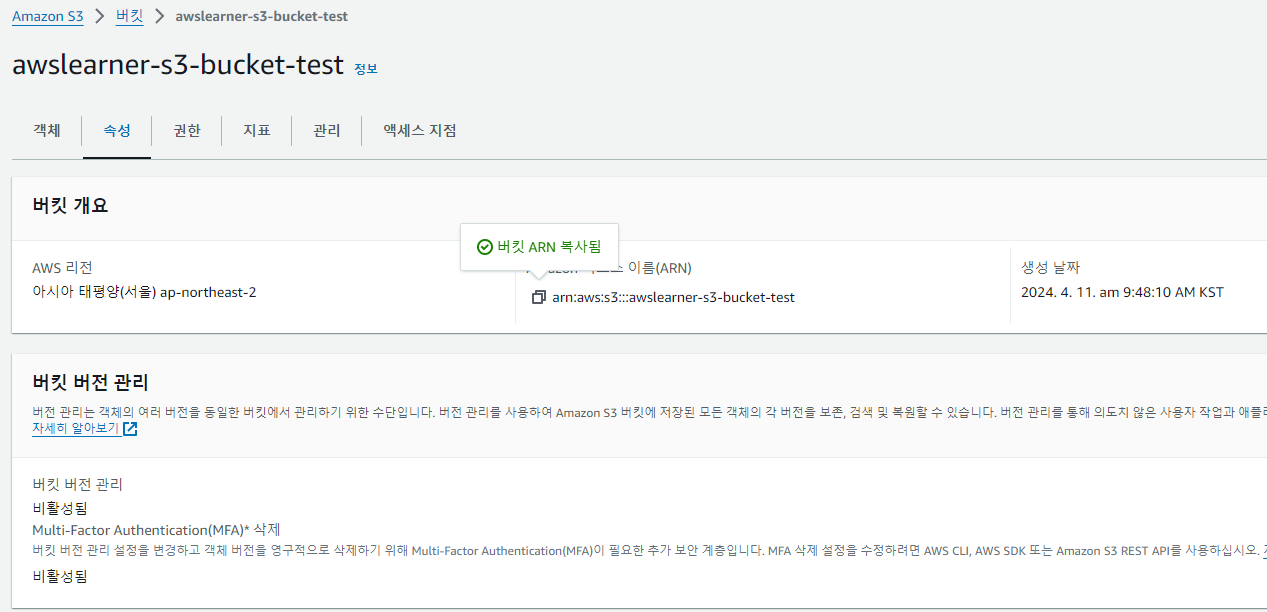Click the breadcrumb chevron after 버킷

(x=159, y=16)
